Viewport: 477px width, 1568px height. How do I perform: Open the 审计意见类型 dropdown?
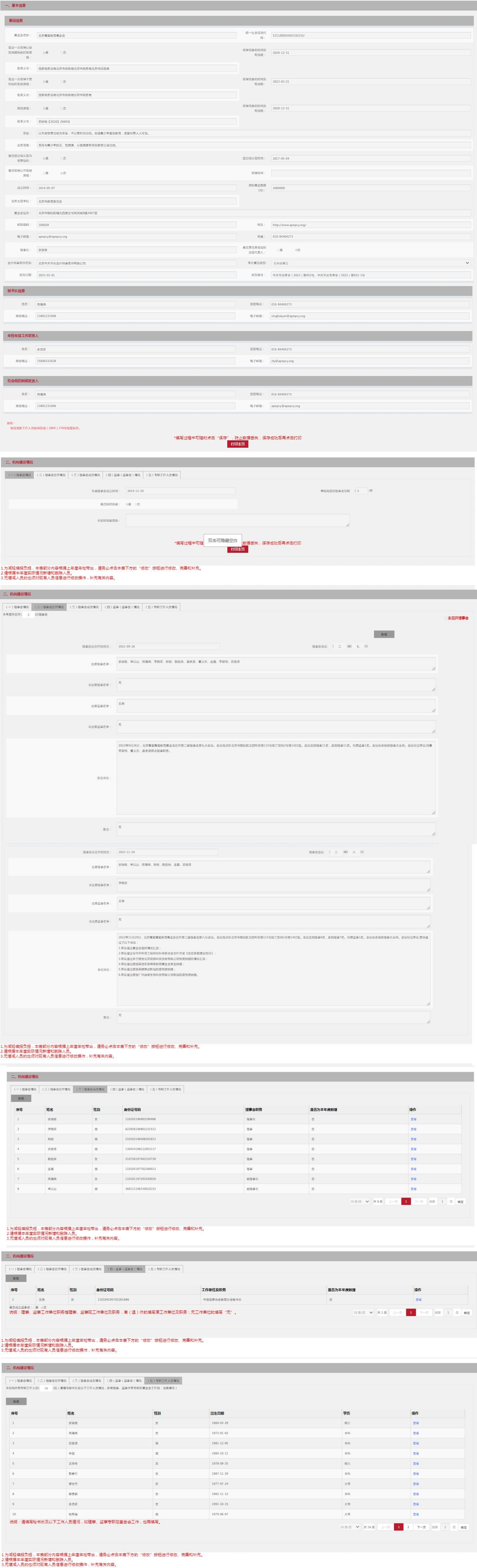click(x=370, y=263)
